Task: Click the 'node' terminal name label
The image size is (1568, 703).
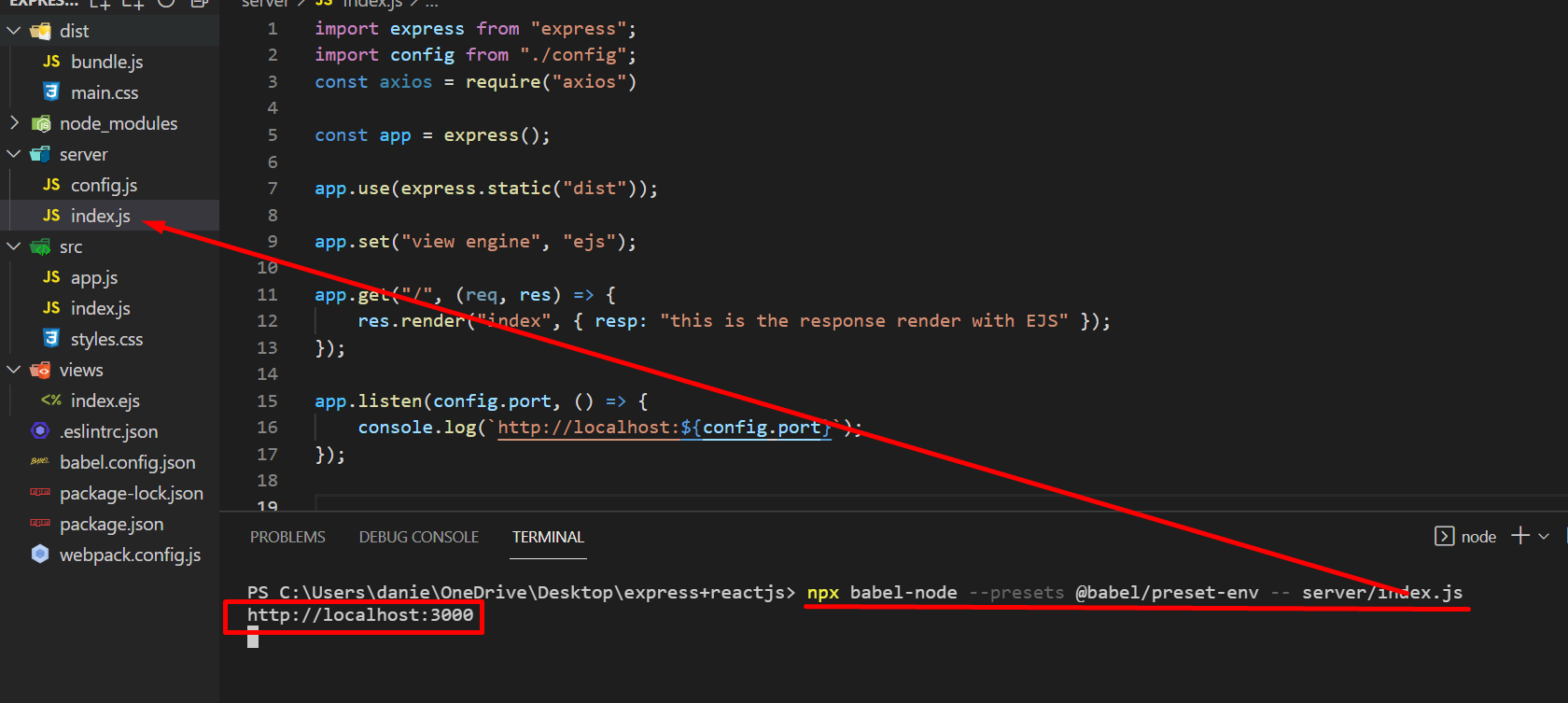Action: pyautogui.click(x=1478, y=537)
